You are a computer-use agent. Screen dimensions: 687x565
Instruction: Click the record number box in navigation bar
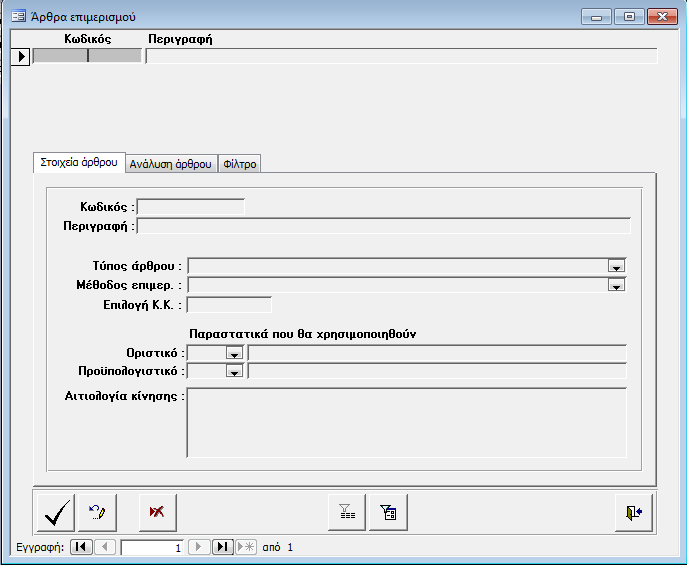pos(152,547)
